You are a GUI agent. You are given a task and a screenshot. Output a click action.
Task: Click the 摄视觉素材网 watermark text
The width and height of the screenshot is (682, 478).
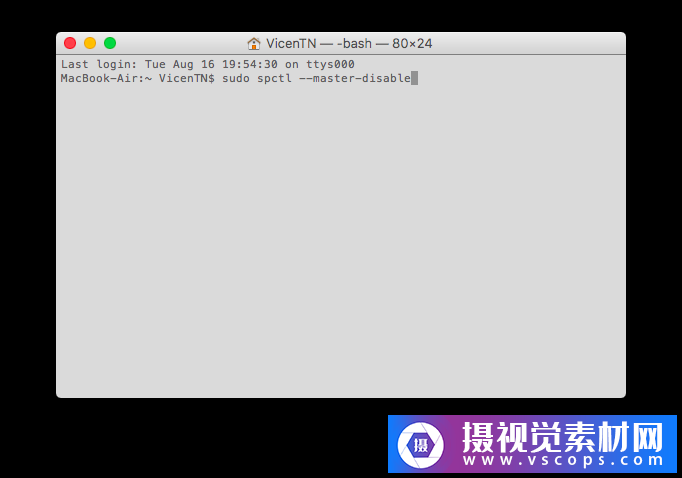pyautogui.click(x=563, y=437)
